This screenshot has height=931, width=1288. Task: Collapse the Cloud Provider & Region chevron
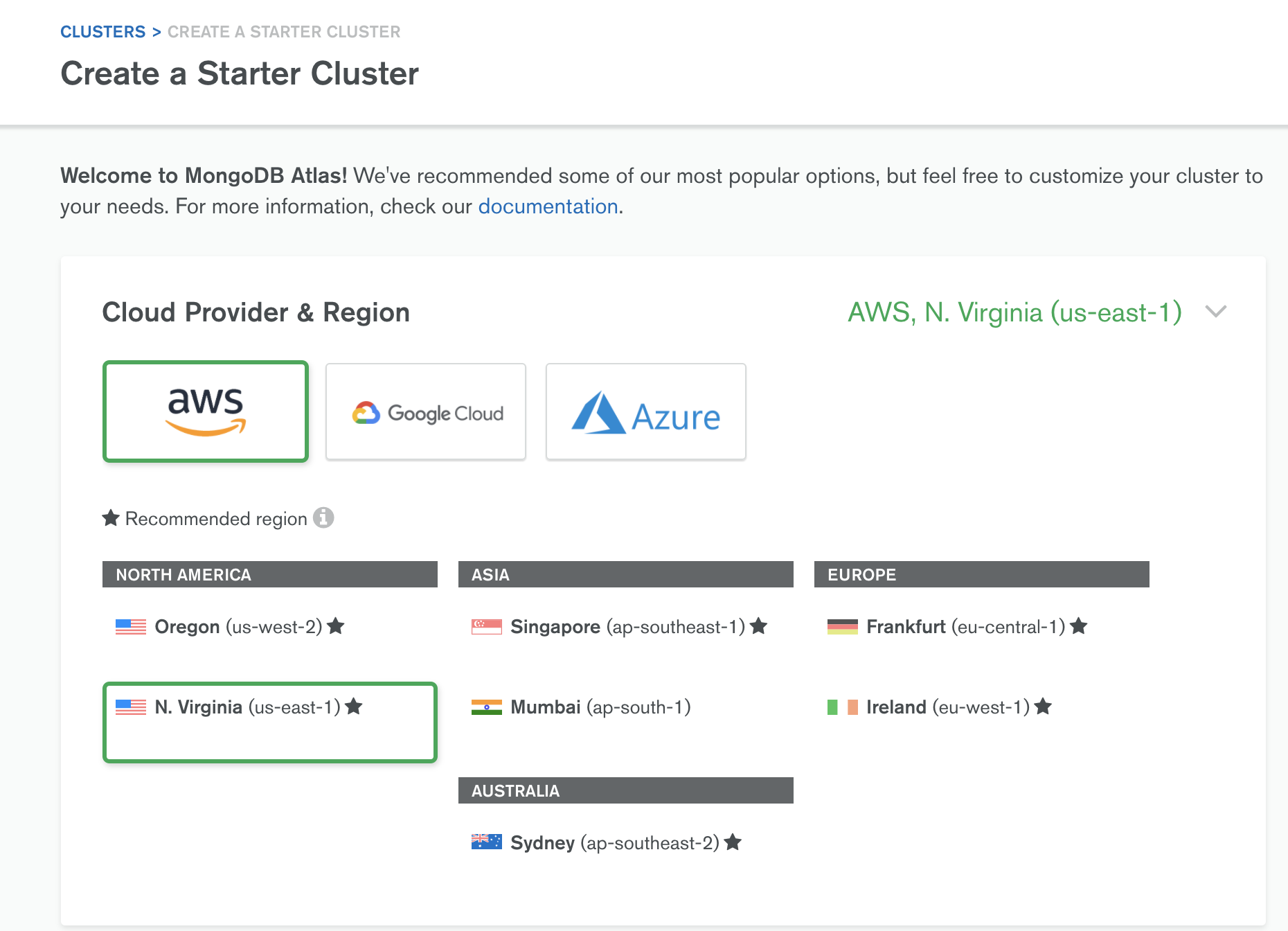click(x=1216, y=312)
